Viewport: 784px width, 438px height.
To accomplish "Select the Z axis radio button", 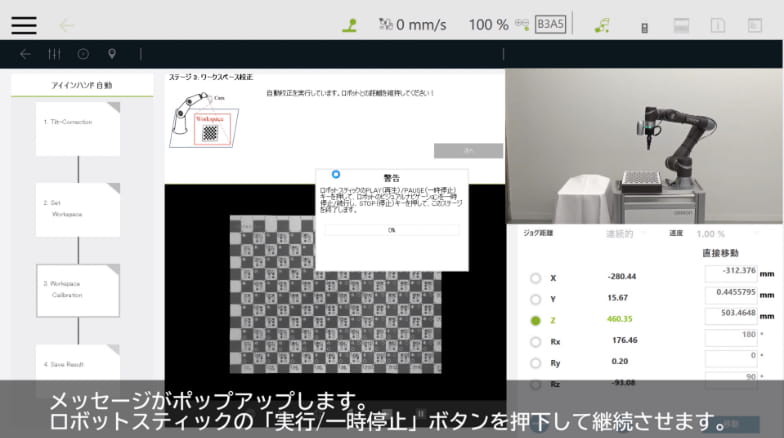I will pos(536,320).
